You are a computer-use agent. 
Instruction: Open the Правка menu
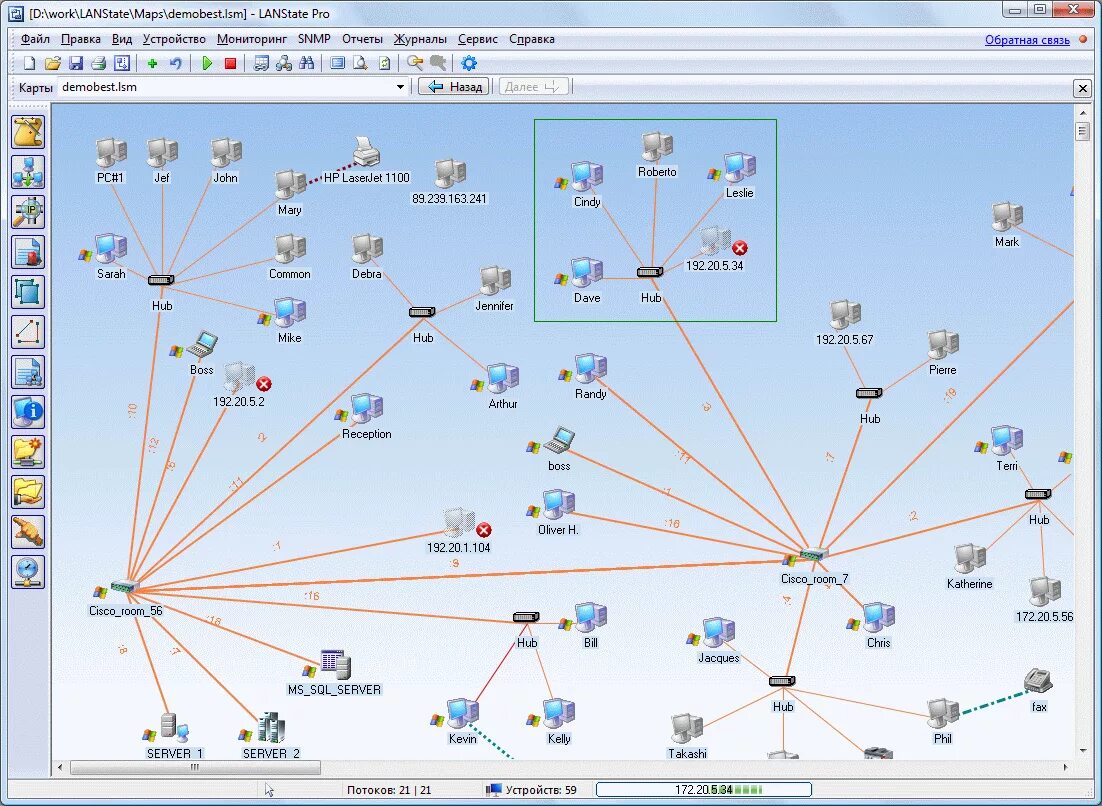click(x=80, y=39)
